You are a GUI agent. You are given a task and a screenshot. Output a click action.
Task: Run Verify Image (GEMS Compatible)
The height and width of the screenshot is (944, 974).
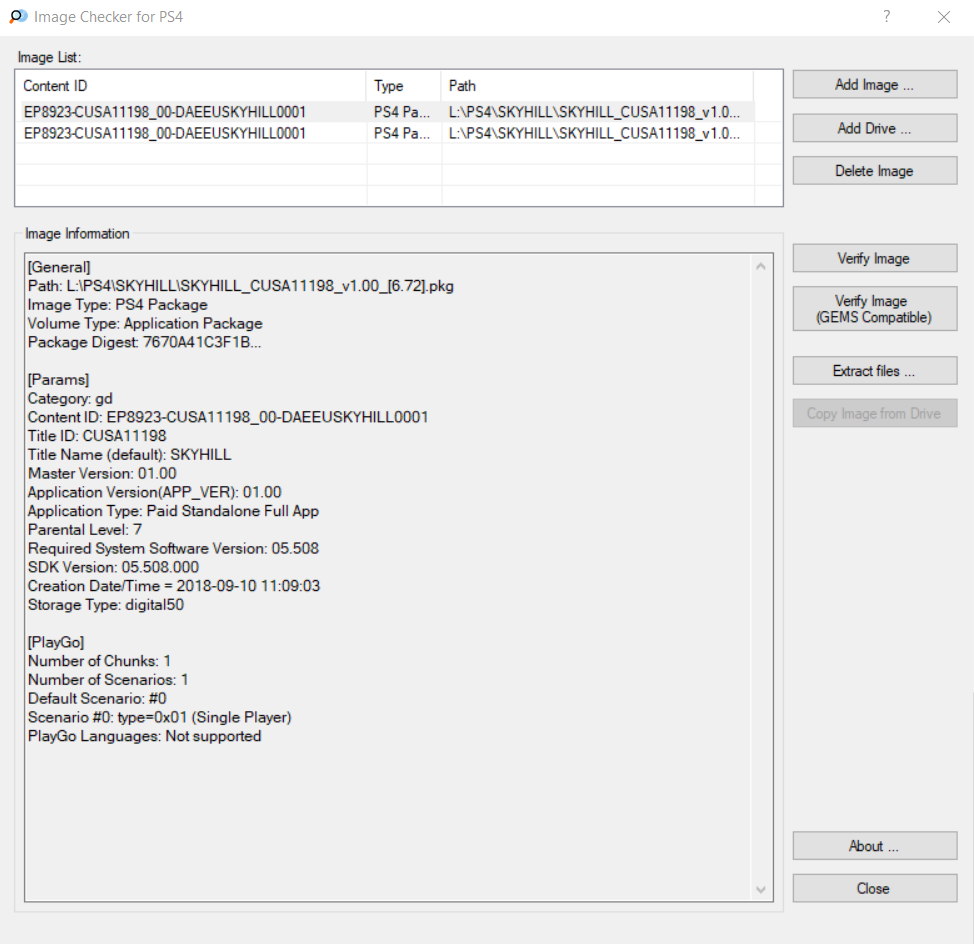(875, 309)
